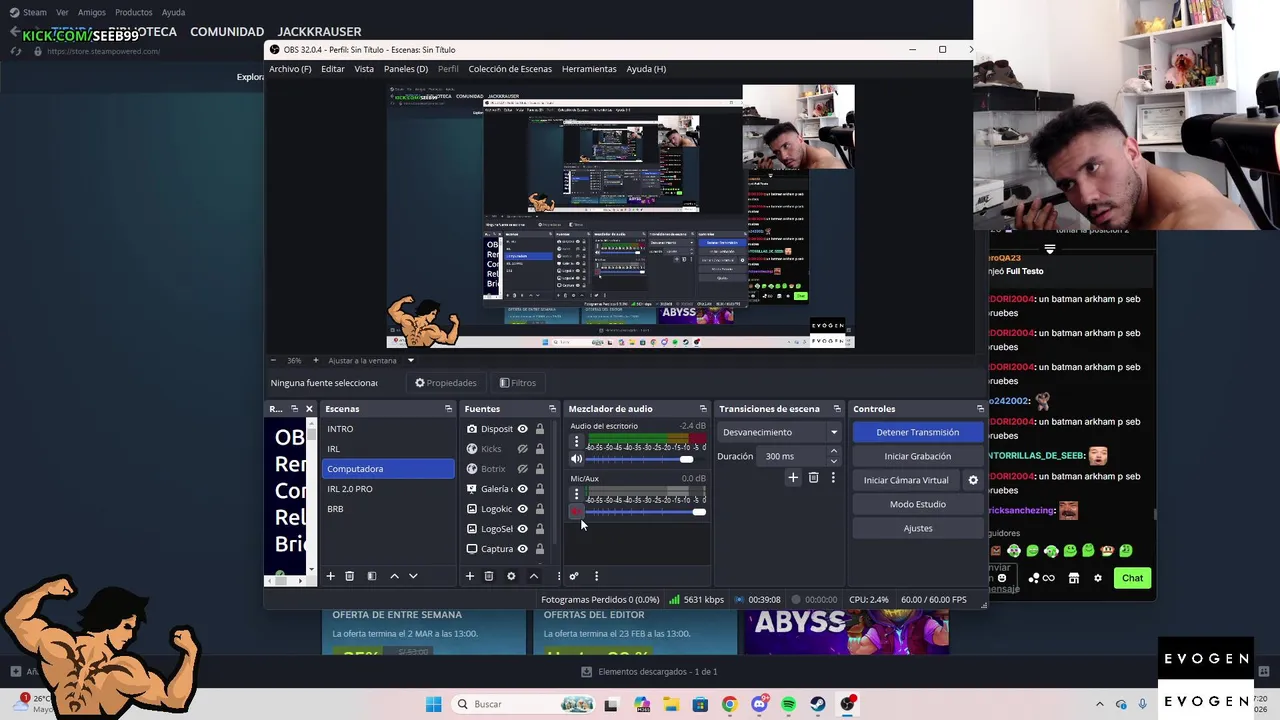Select the BRB scene
Screen dimensions: 1280x720
click(389, 509)
